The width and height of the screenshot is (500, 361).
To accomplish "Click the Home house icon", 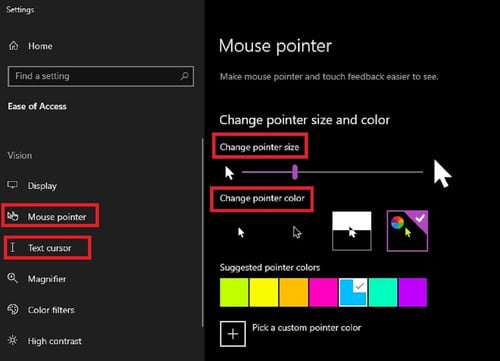I will (x=14, y=46).
